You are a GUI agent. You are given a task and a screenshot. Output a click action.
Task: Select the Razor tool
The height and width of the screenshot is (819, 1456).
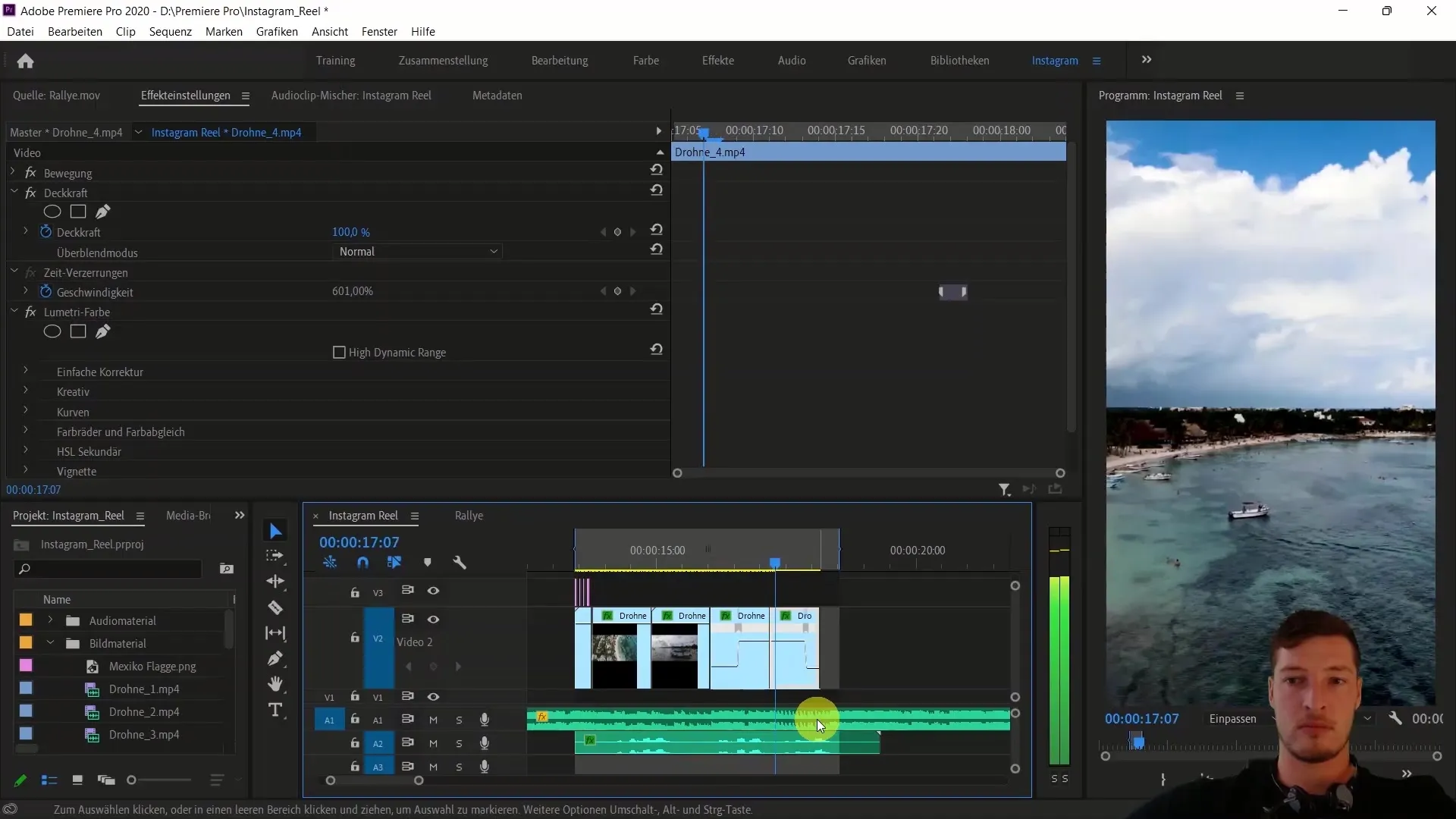(275, 607)
